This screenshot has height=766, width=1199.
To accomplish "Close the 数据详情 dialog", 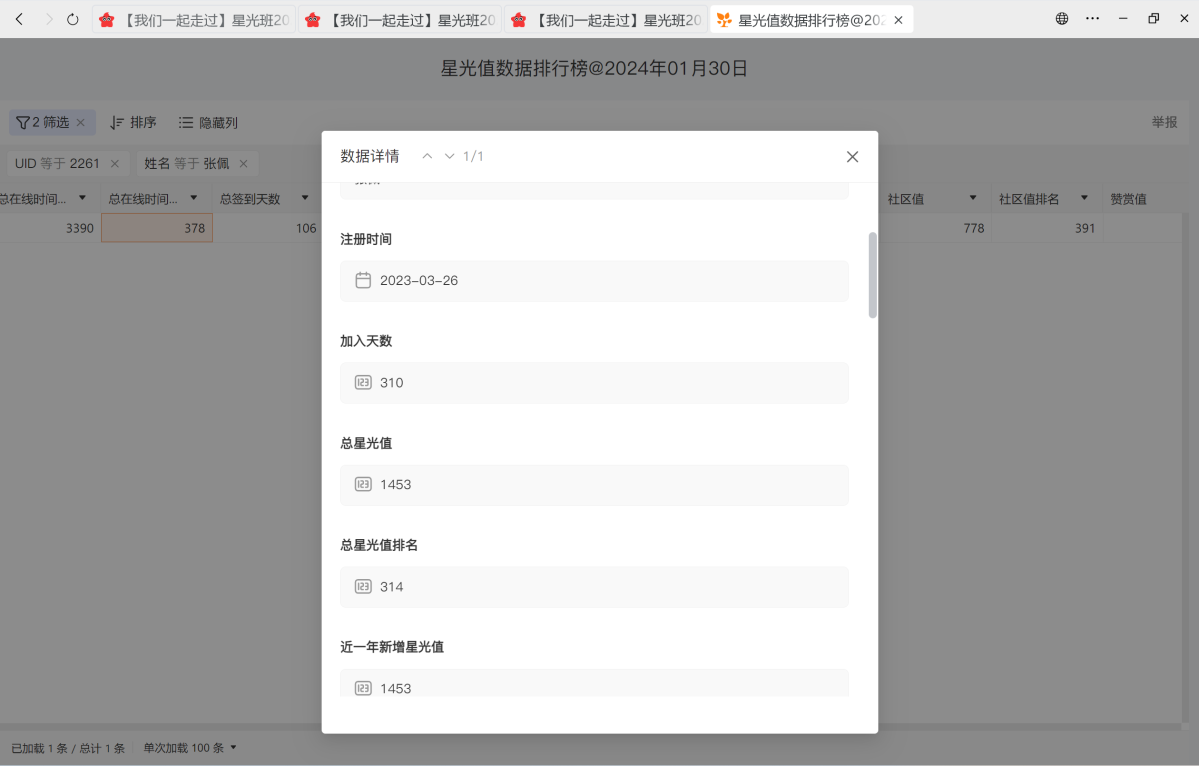I will click(x=852, y=157).
